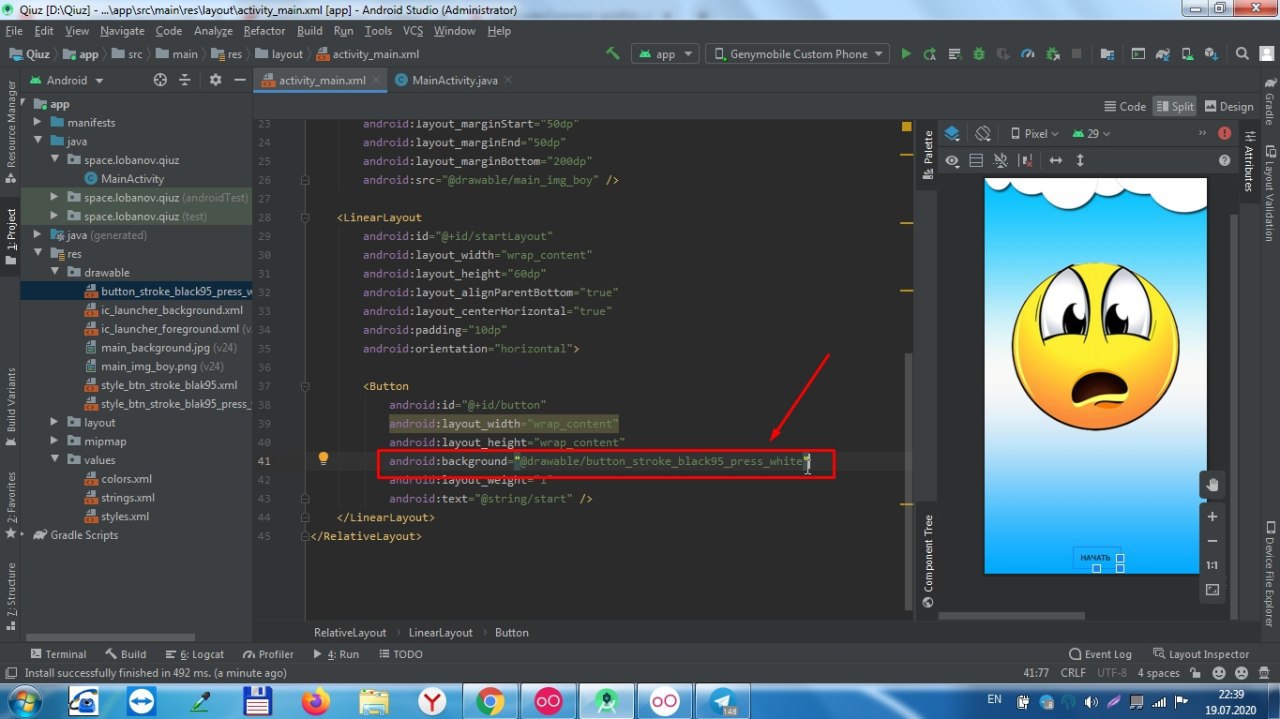Select MainActivity in the project tree
Viewport: 1280px width, 719px height.
pos(132,178)
